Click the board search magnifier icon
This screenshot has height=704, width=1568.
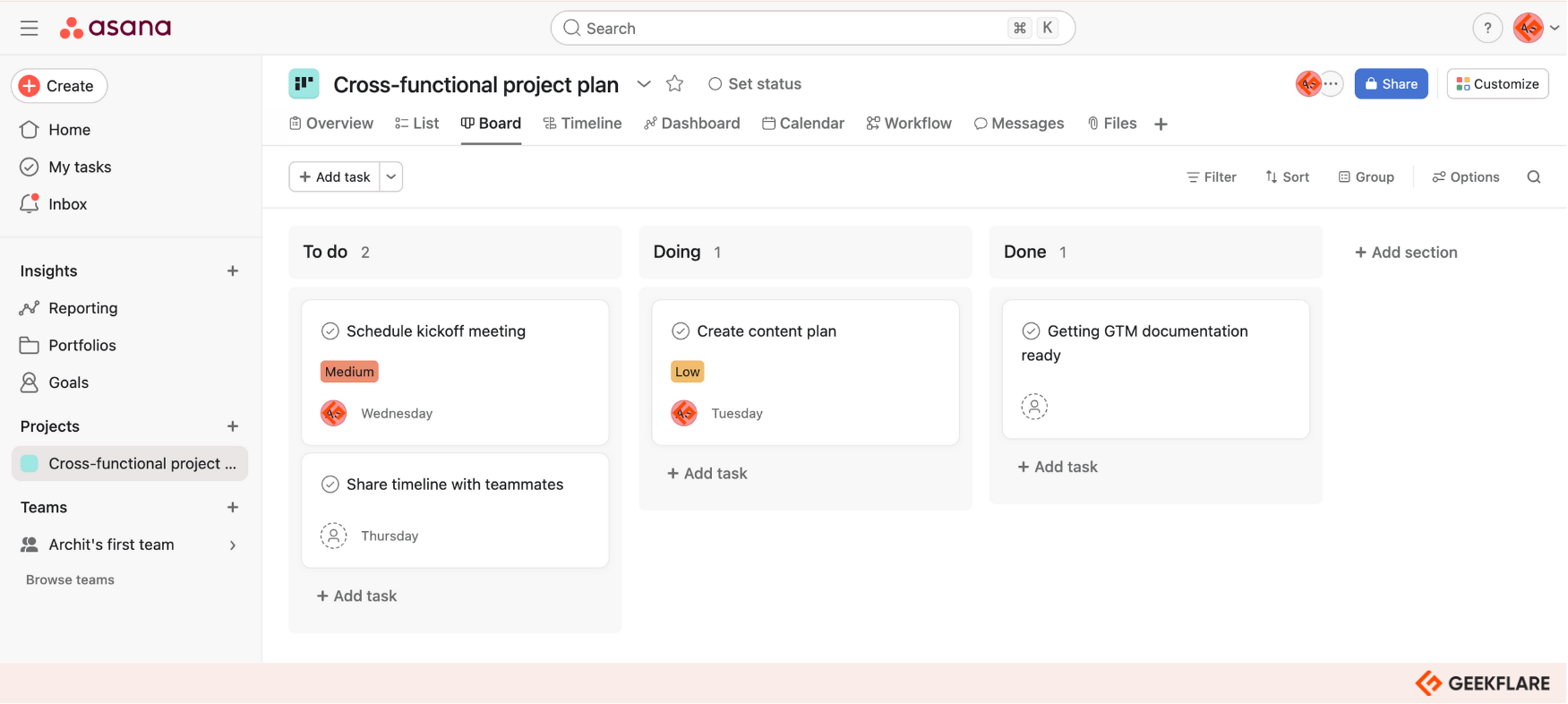pyautogui.click(x=1533, y=177)
